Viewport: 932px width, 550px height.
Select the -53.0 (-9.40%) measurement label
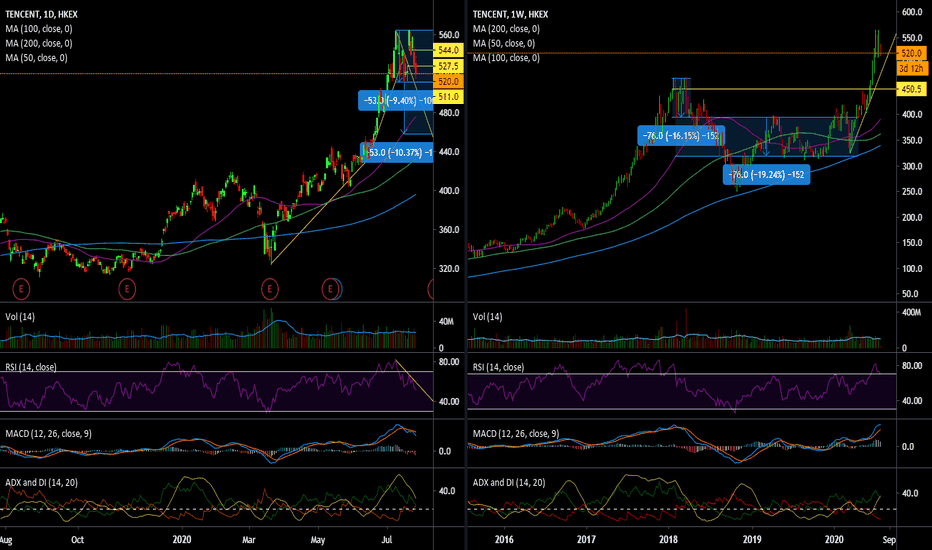tap(396, 100)
